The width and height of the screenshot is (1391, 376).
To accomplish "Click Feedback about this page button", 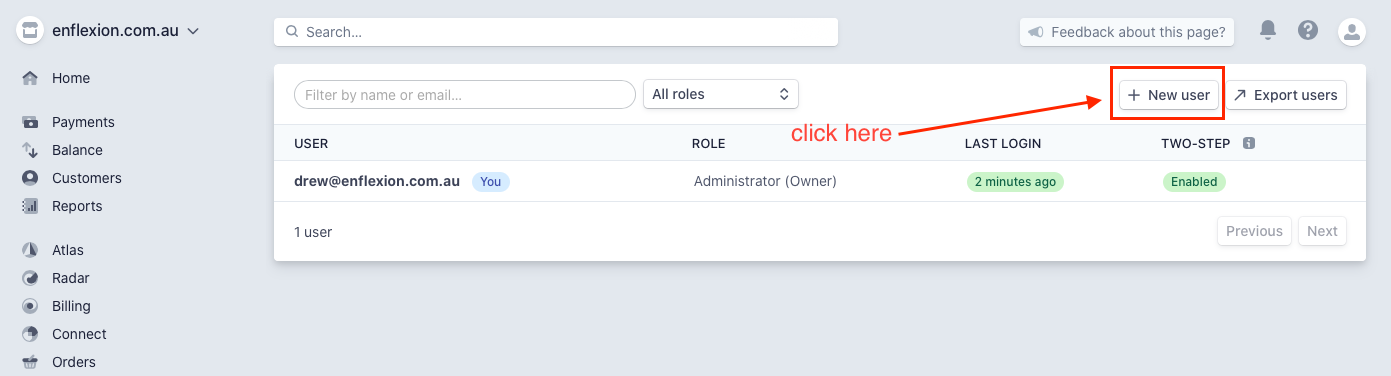I will pos(1127,32).
